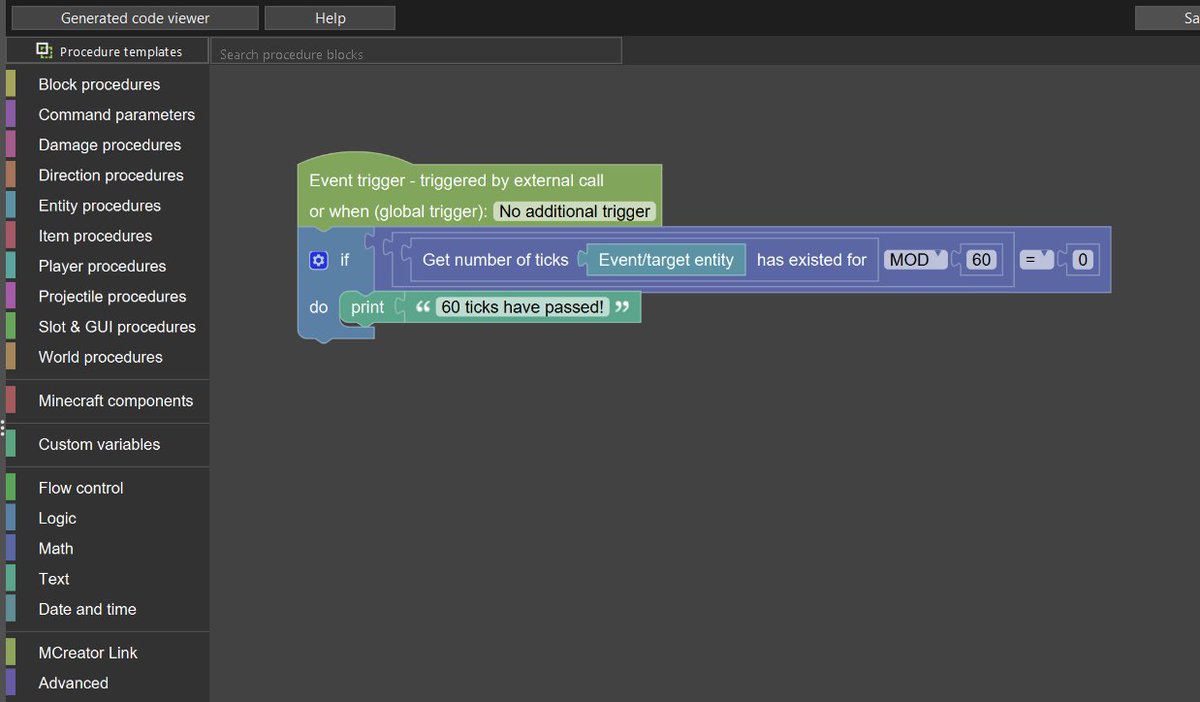Open Math blocks category

(56, 548)
